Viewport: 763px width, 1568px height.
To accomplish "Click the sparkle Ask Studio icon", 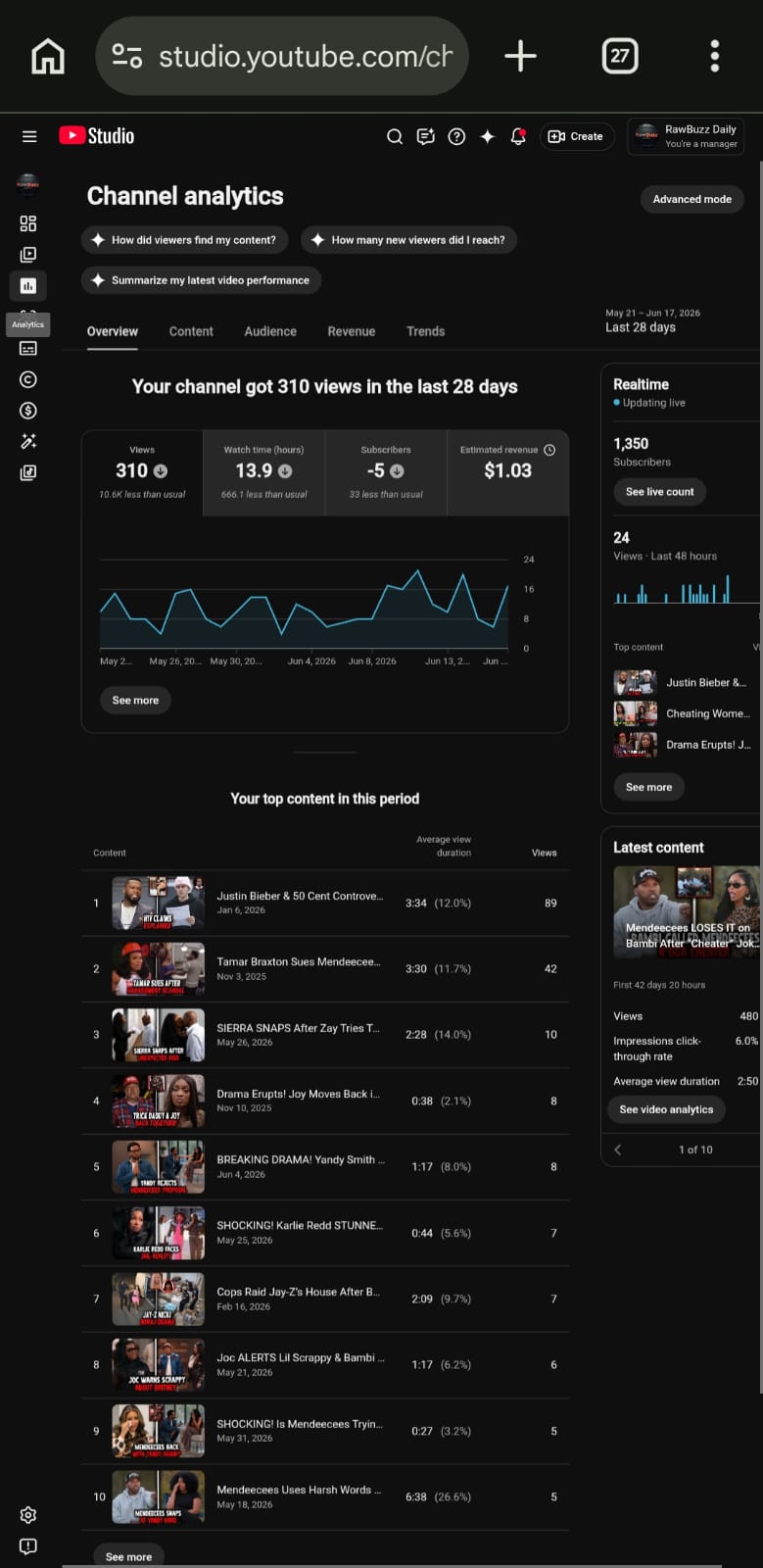I will [487, 136].
